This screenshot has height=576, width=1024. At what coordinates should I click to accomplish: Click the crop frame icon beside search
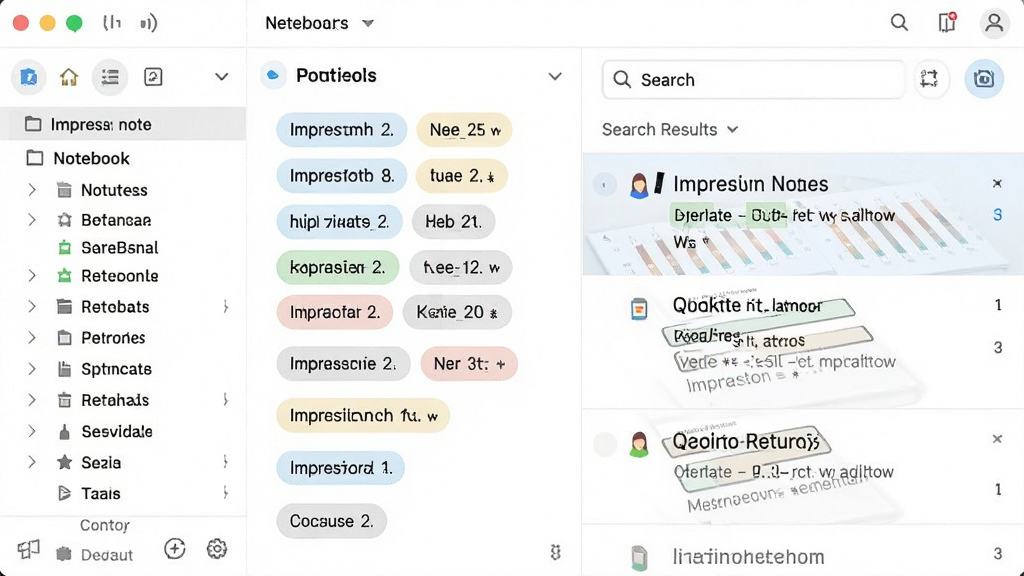click(929, 79)
